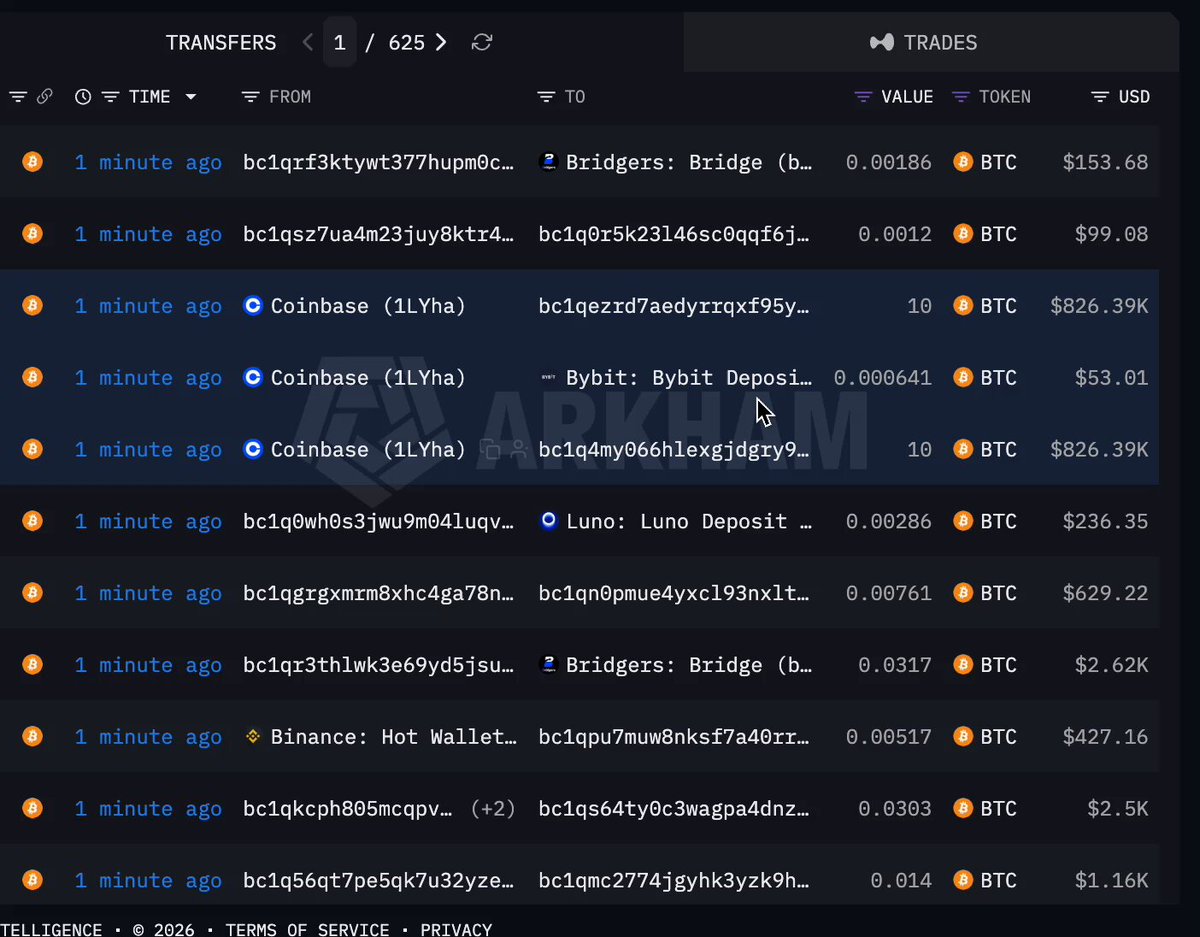Open the TO column filter
The height and width of the screenshot is (937, 1200).
546,97
